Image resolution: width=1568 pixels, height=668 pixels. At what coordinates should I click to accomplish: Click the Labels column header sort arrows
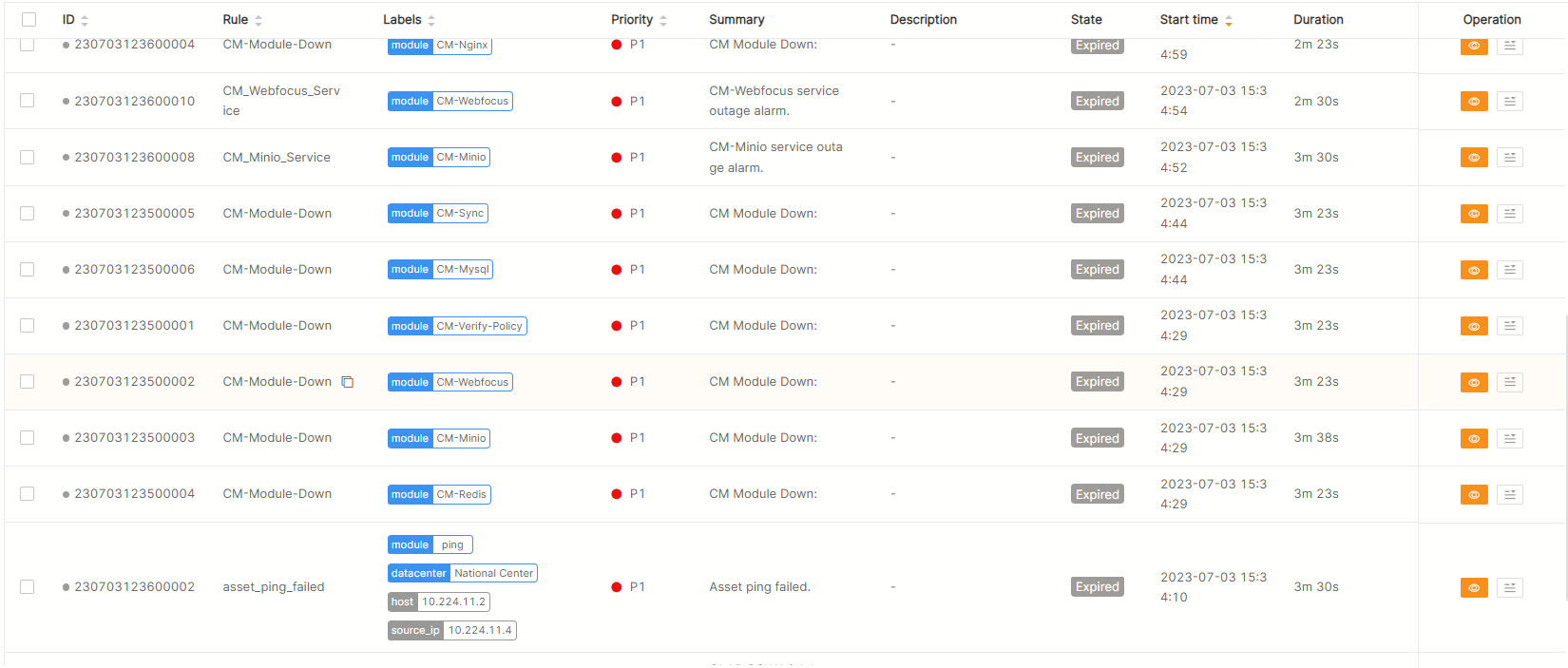431,20
